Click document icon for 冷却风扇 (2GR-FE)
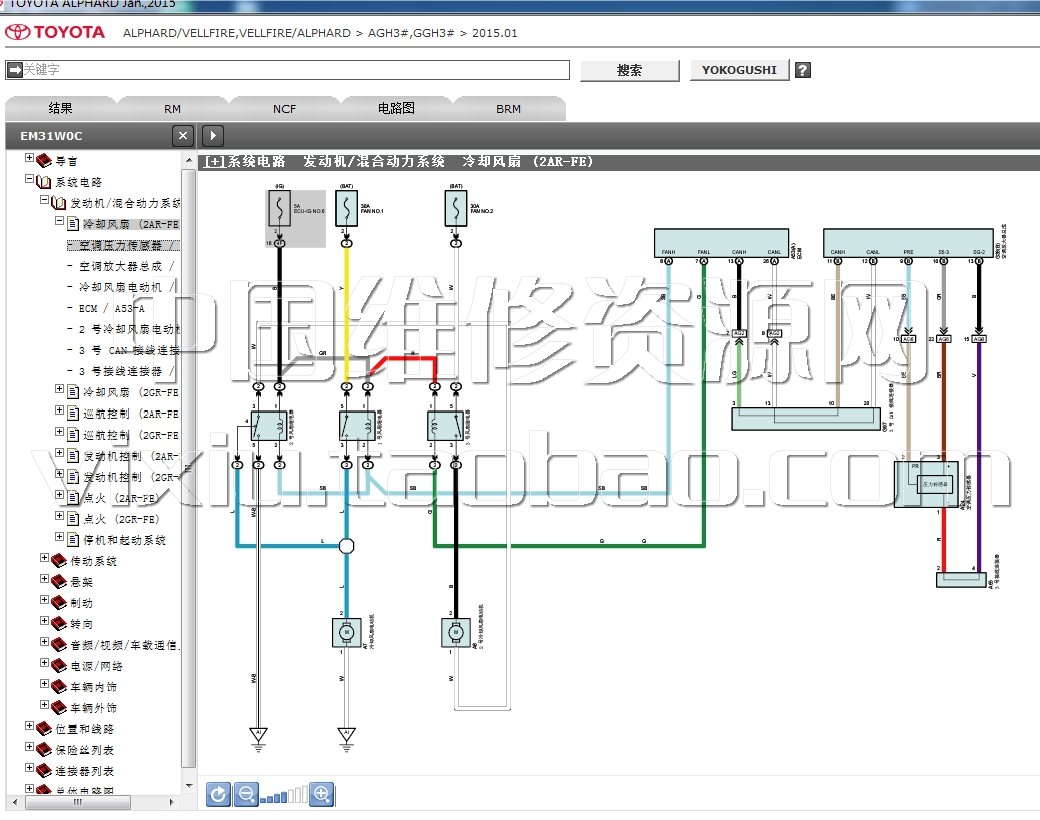Viewport: 1040px width, 820px height. click(74, 392)
